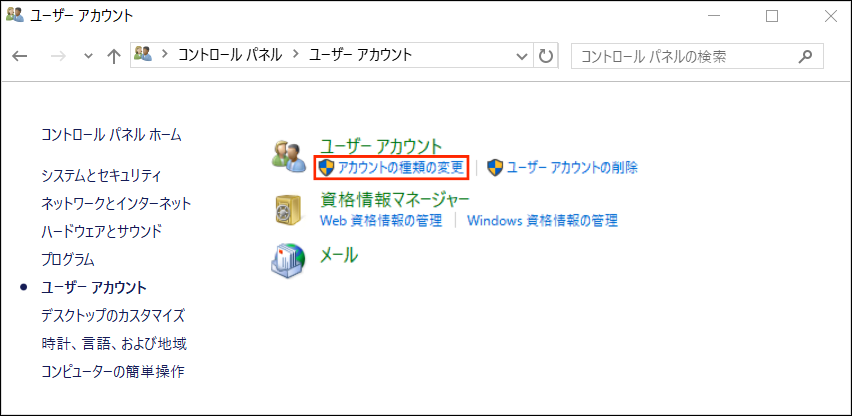Open the recent locations dropdown arrow

click(x=89, y=56)
